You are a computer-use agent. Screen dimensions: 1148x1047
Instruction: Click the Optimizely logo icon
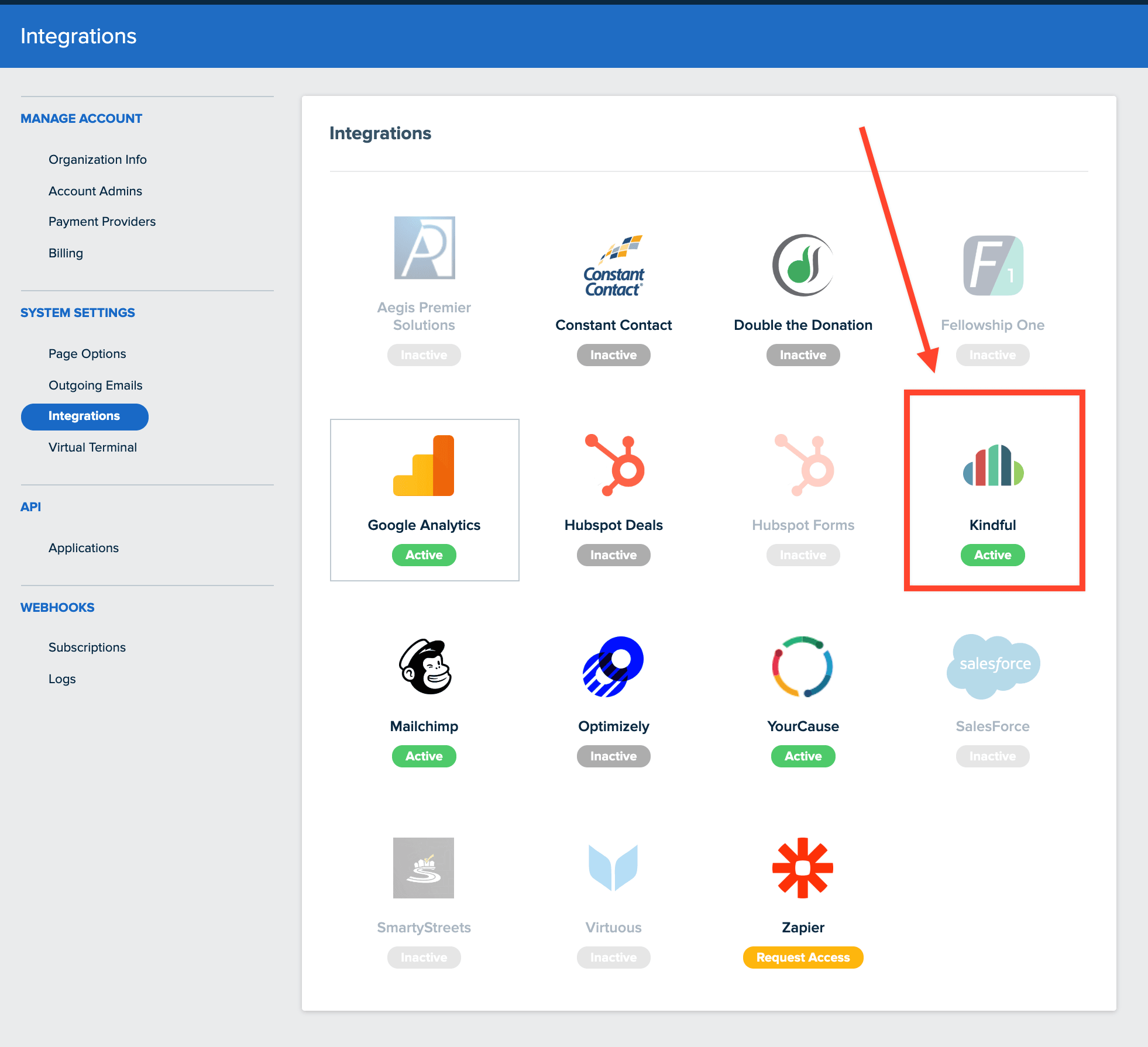coord(614,667)
